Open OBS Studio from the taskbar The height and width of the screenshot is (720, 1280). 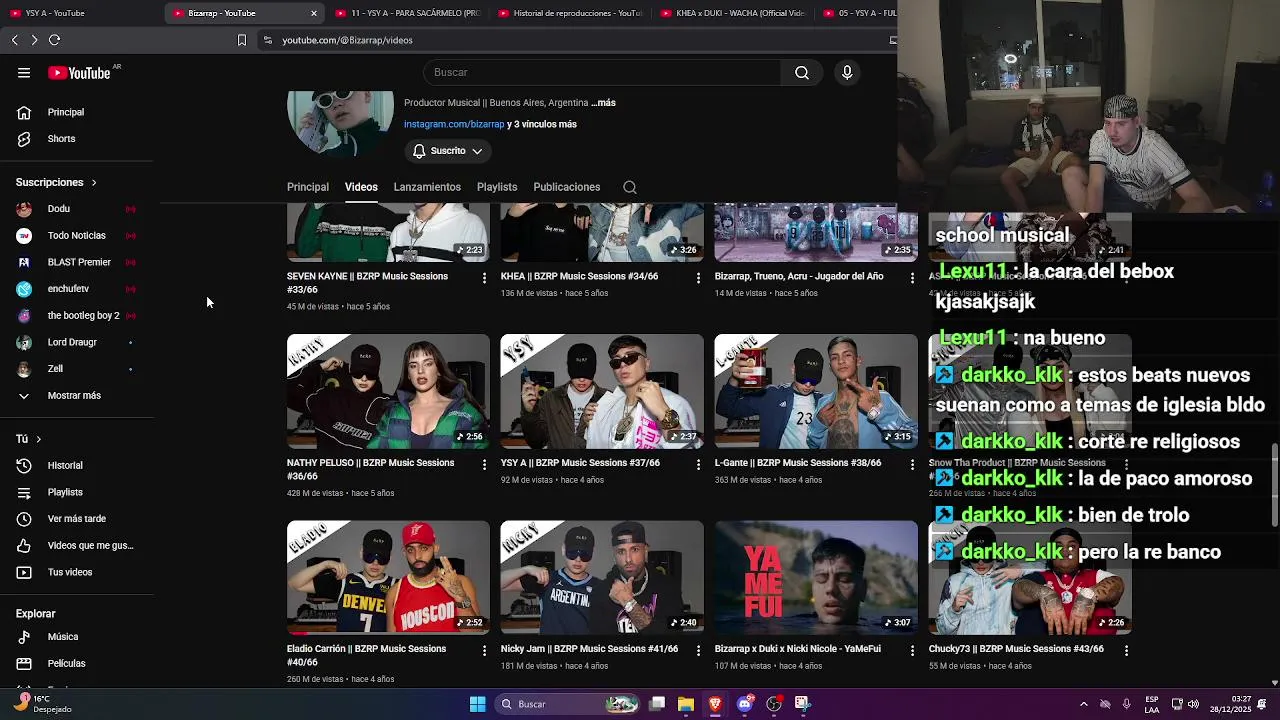(x=774, y=704)
